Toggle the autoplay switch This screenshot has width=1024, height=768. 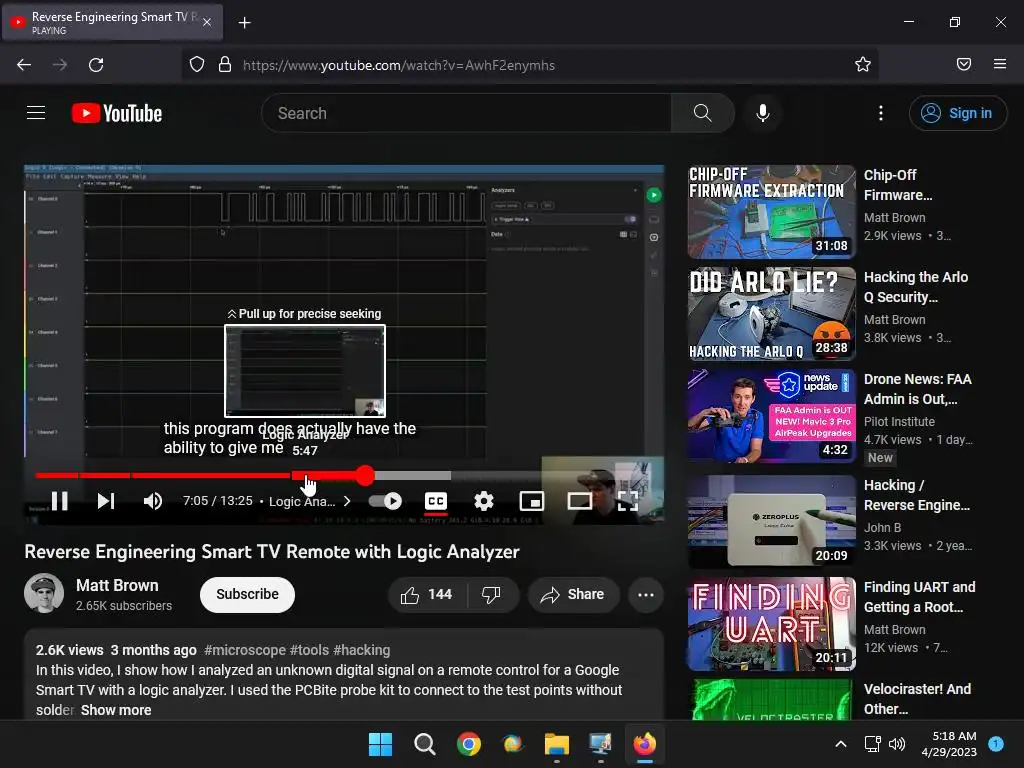pos(385,501)
